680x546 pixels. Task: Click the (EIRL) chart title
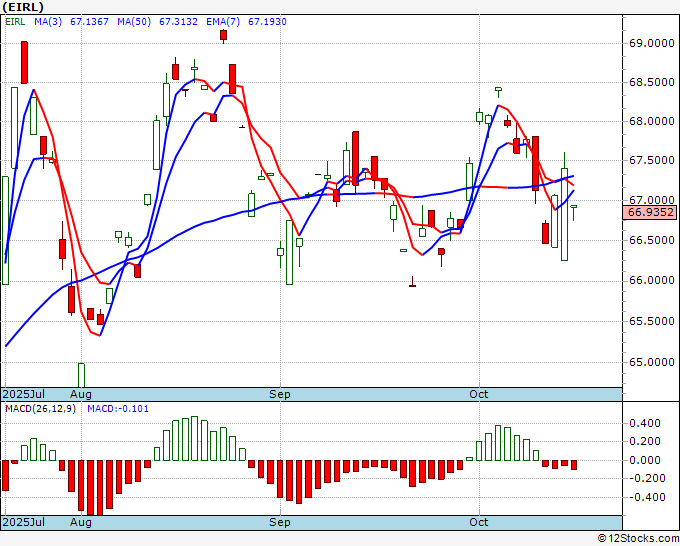tap(23, 7)
